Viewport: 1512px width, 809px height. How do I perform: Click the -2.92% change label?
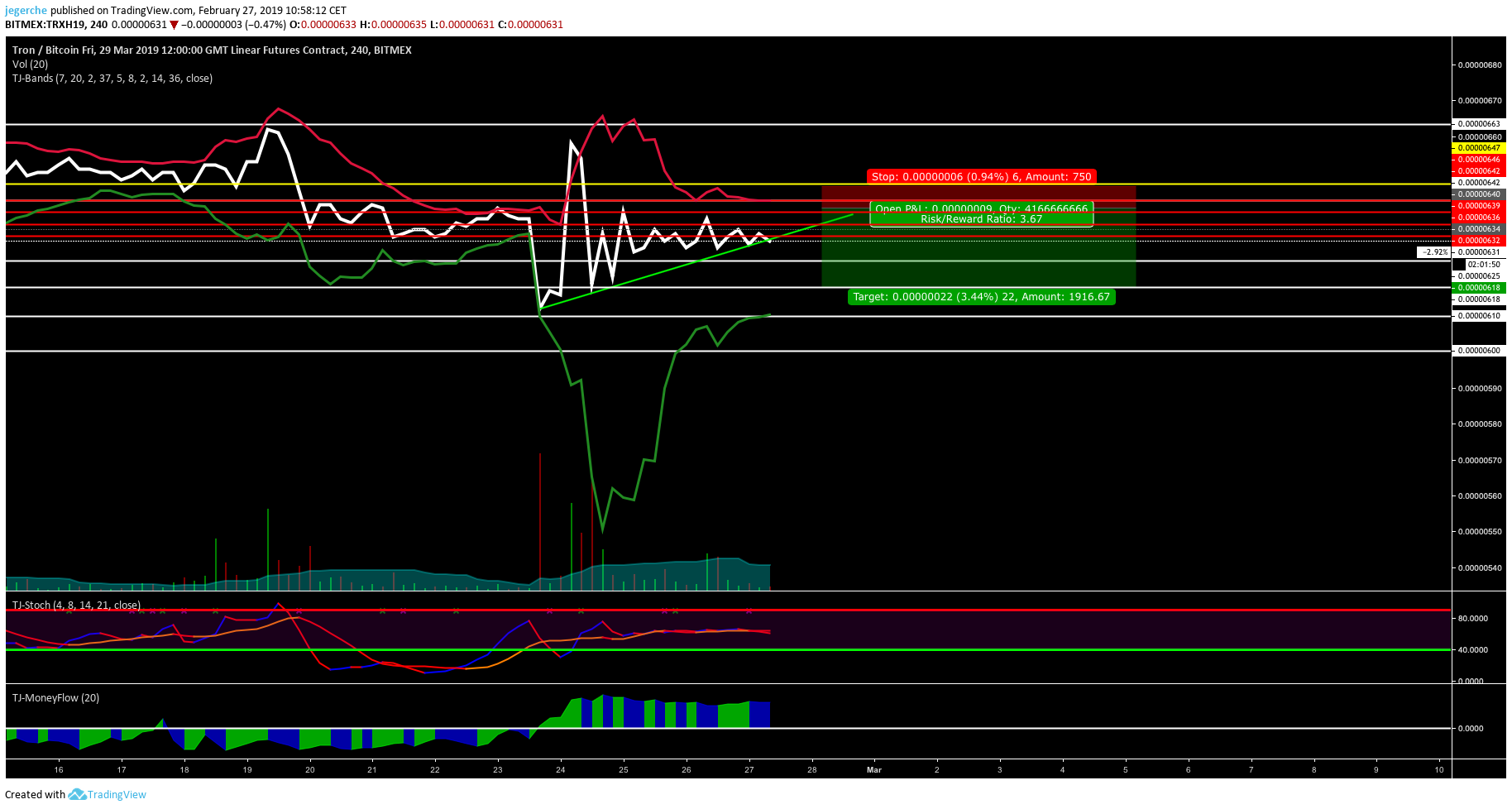(x=1434, y=252)
